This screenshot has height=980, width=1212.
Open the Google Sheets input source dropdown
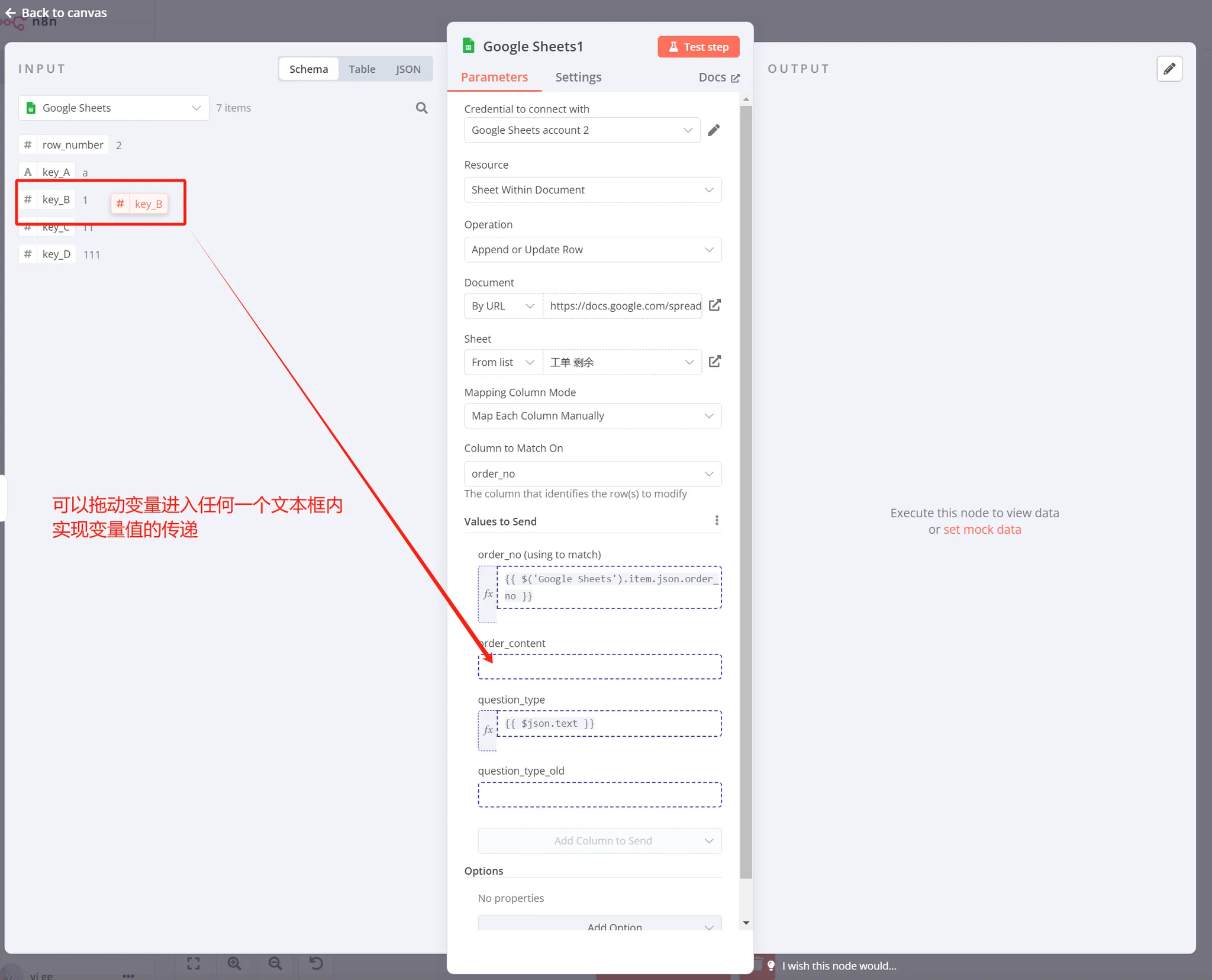click(114, 108)
